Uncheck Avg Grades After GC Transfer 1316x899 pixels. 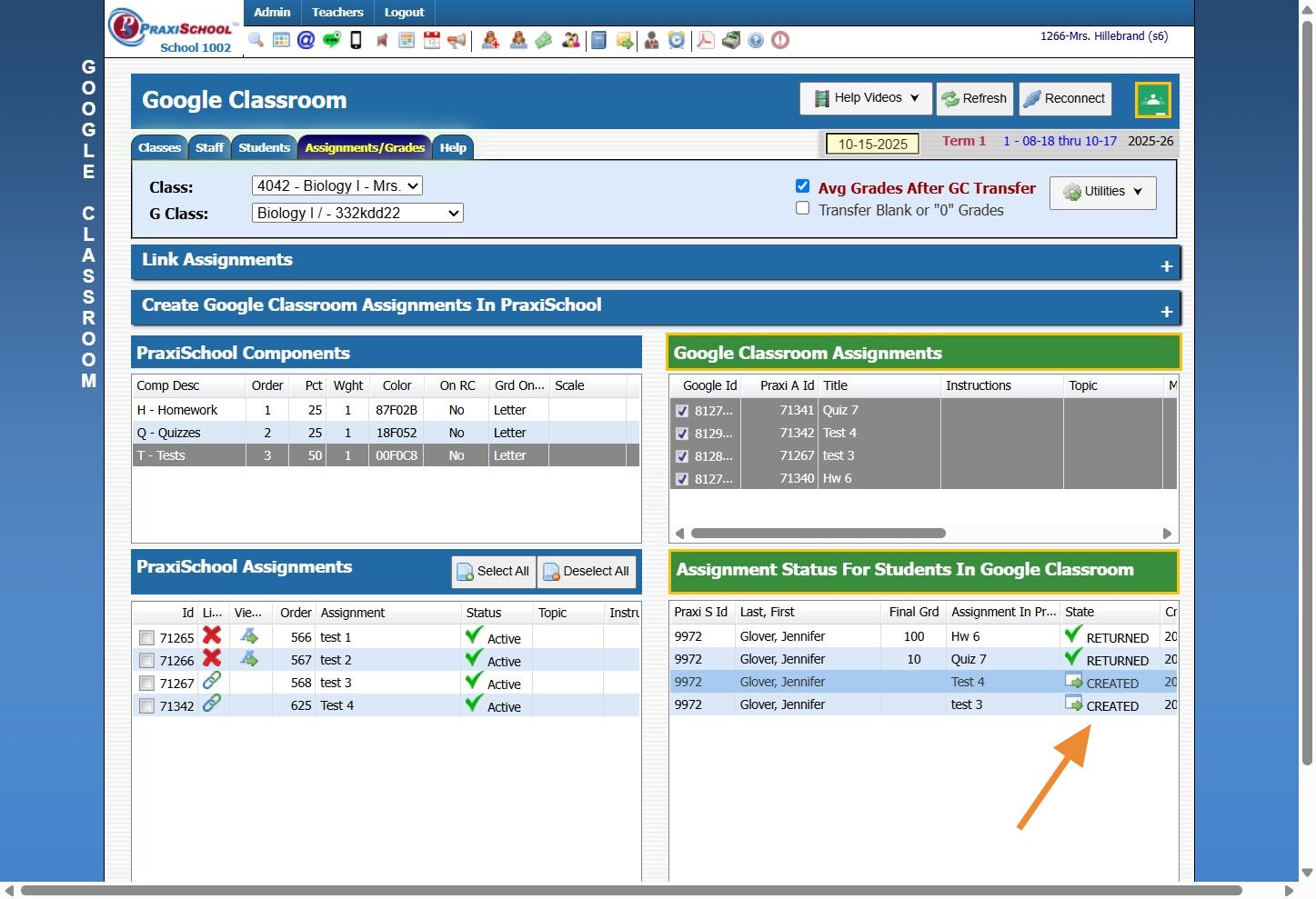tap(802, 186)
